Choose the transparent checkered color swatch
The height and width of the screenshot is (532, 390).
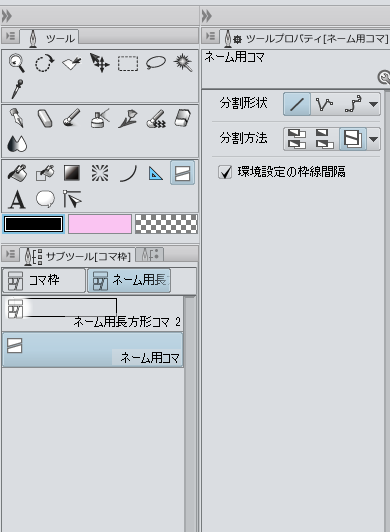point(166,224)
